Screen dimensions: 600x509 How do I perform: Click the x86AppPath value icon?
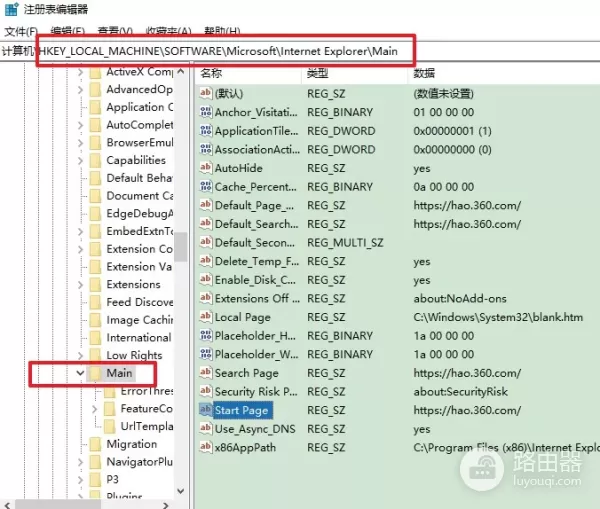pyautogui.click(x=206, y=447)
